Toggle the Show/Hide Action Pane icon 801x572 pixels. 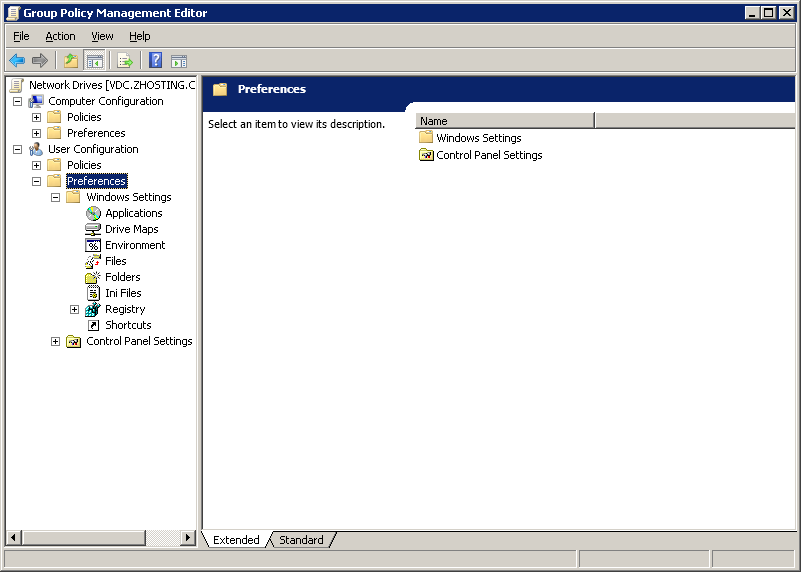point(179,61)
